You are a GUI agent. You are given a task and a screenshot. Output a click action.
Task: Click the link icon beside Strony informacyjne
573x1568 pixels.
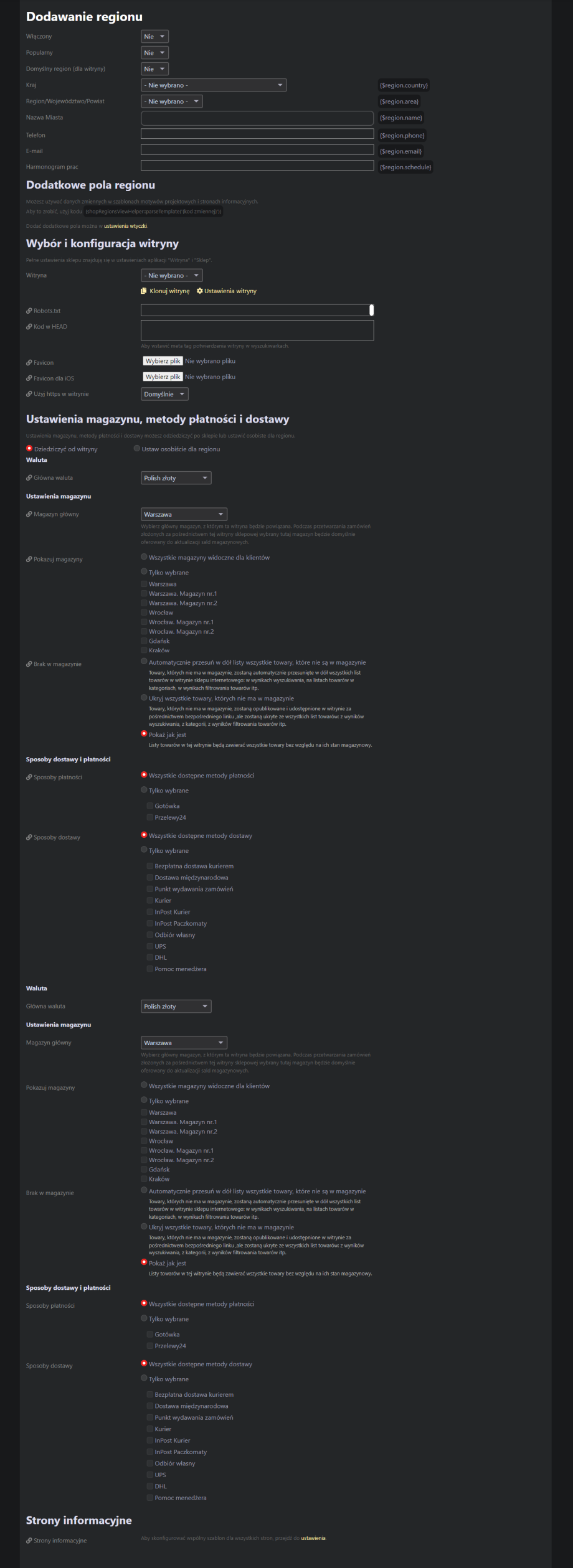(29, 1541)
